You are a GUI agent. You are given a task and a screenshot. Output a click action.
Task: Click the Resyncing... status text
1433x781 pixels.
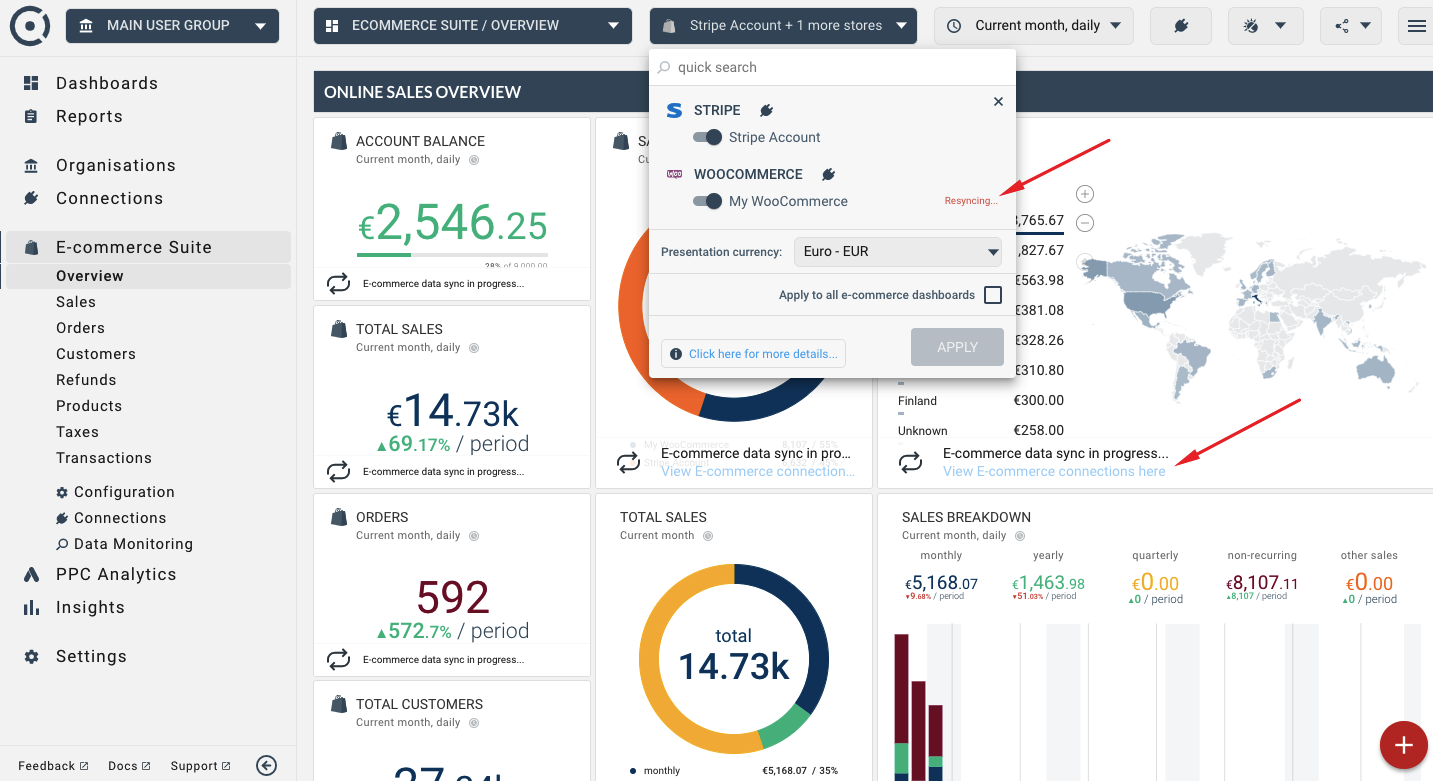pyautogui.click(x=971, y=201)
